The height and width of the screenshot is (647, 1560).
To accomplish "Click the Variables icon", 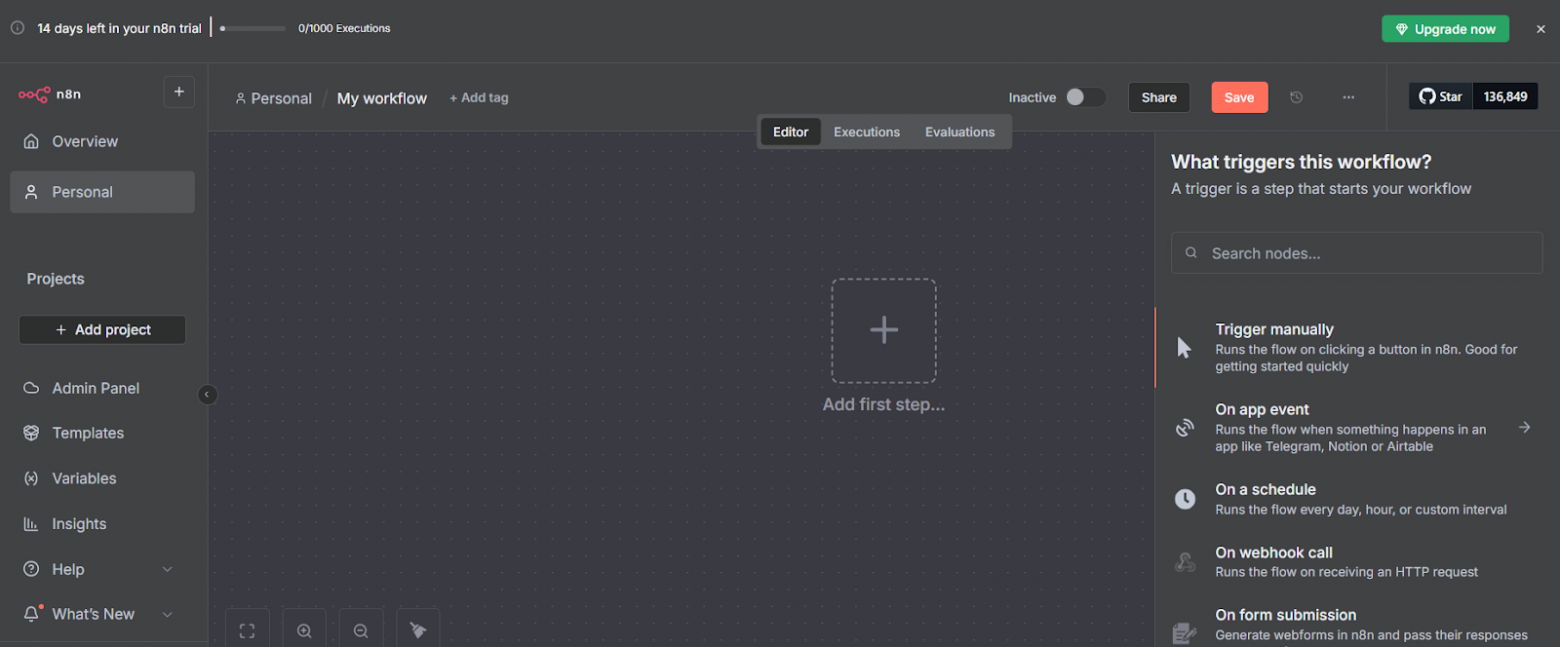I will click(32, 478).
